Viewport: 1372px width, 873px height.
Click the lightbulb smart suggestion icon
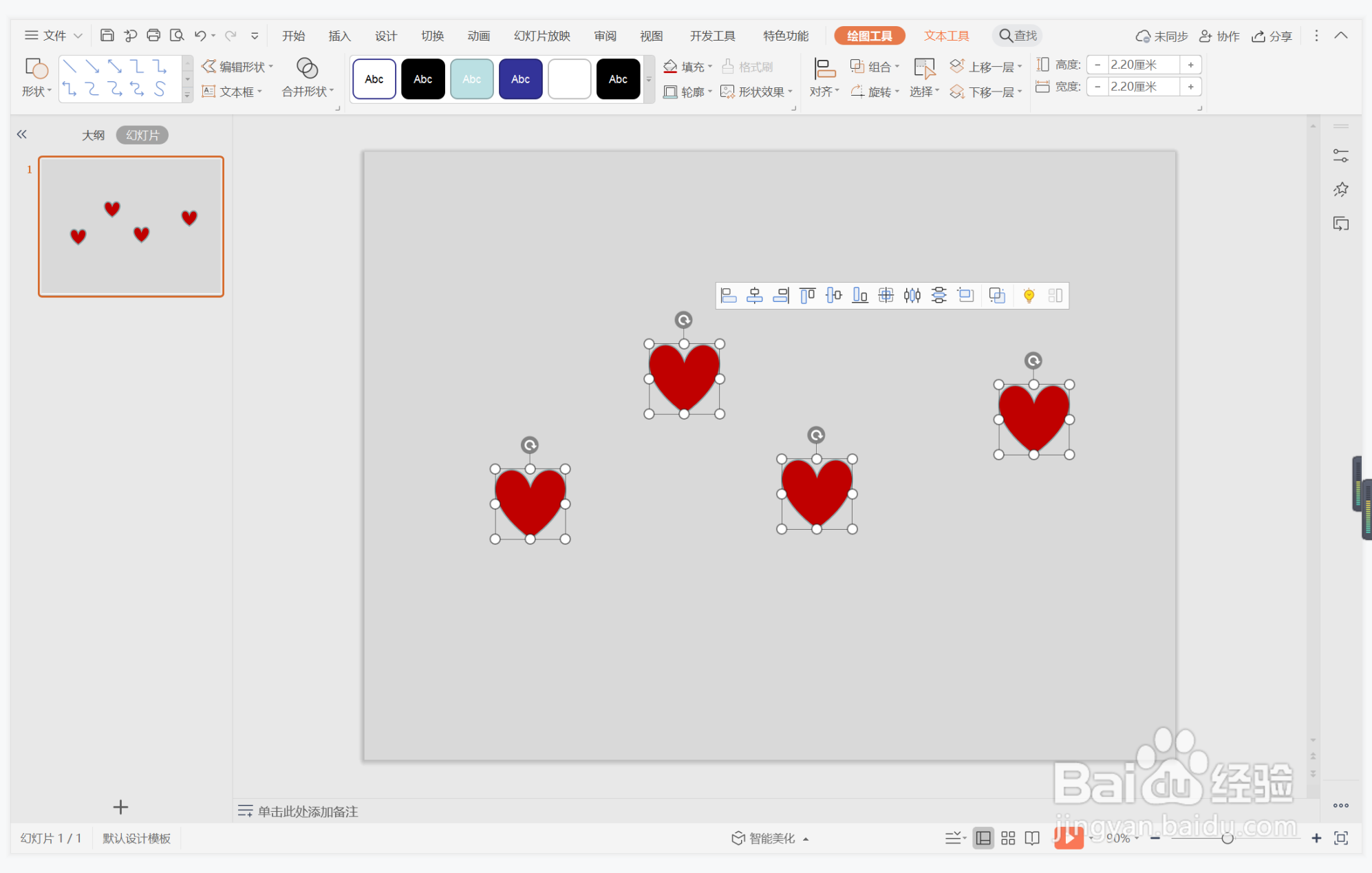pos(1029,296)
